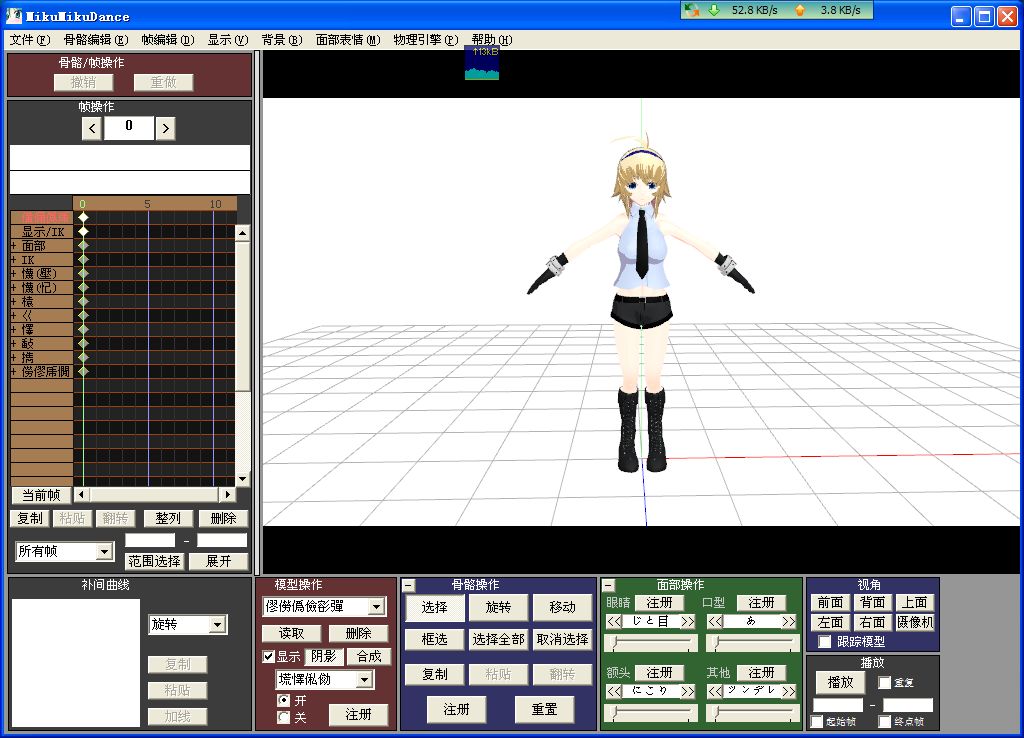This screenshot has height=738, width=1024.
Task: Select previous mouth morph under 口型
Action: pyautogui.click(x=715, y=621)
